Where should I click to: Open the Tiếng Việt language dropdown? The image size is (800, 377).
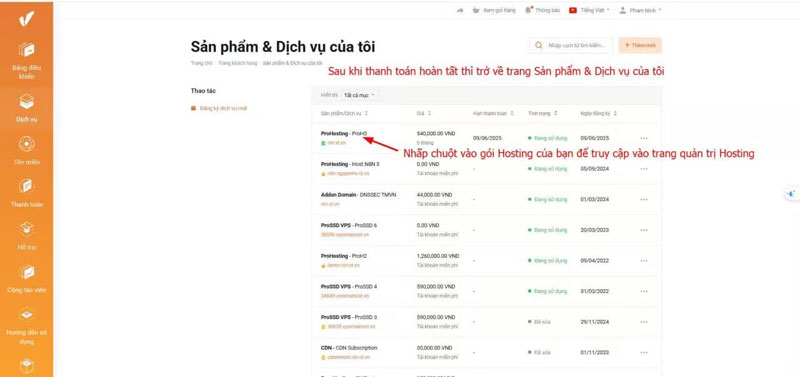(595, 10)
